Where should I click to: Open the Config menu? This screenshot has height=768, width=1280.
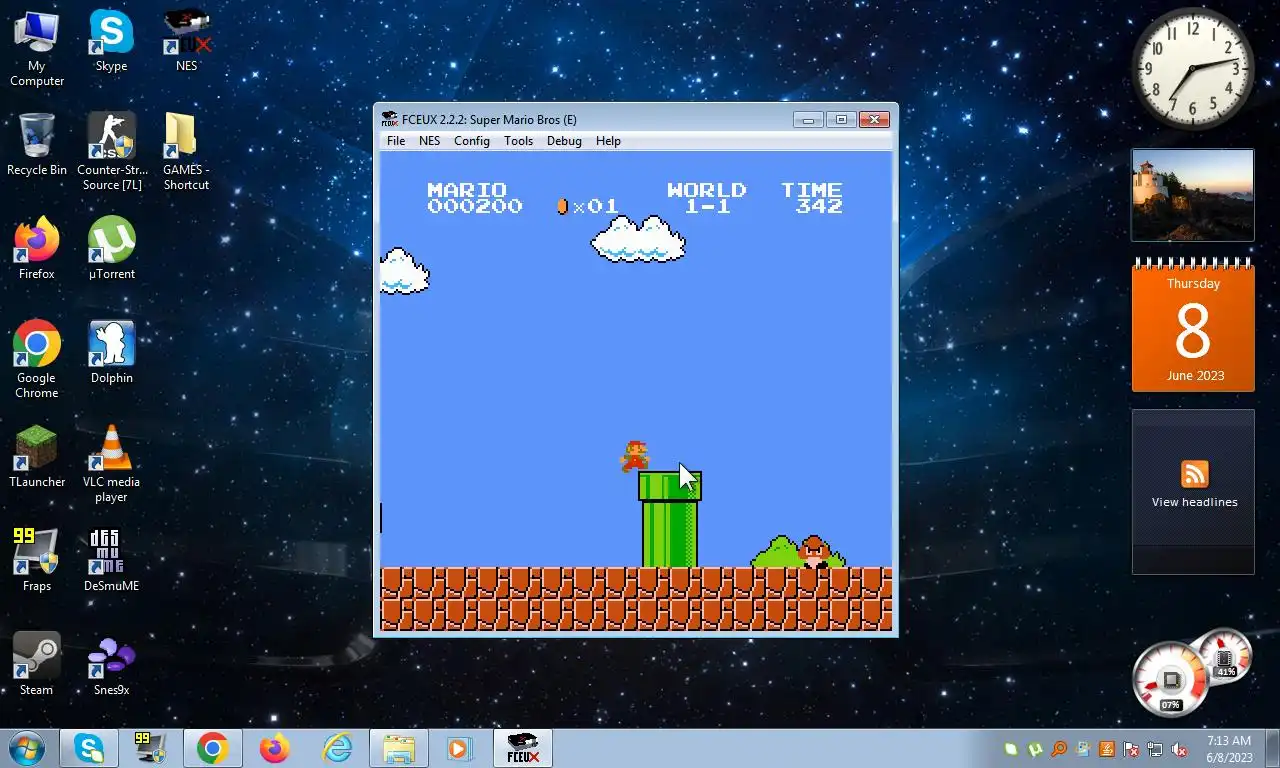point(472,141)
